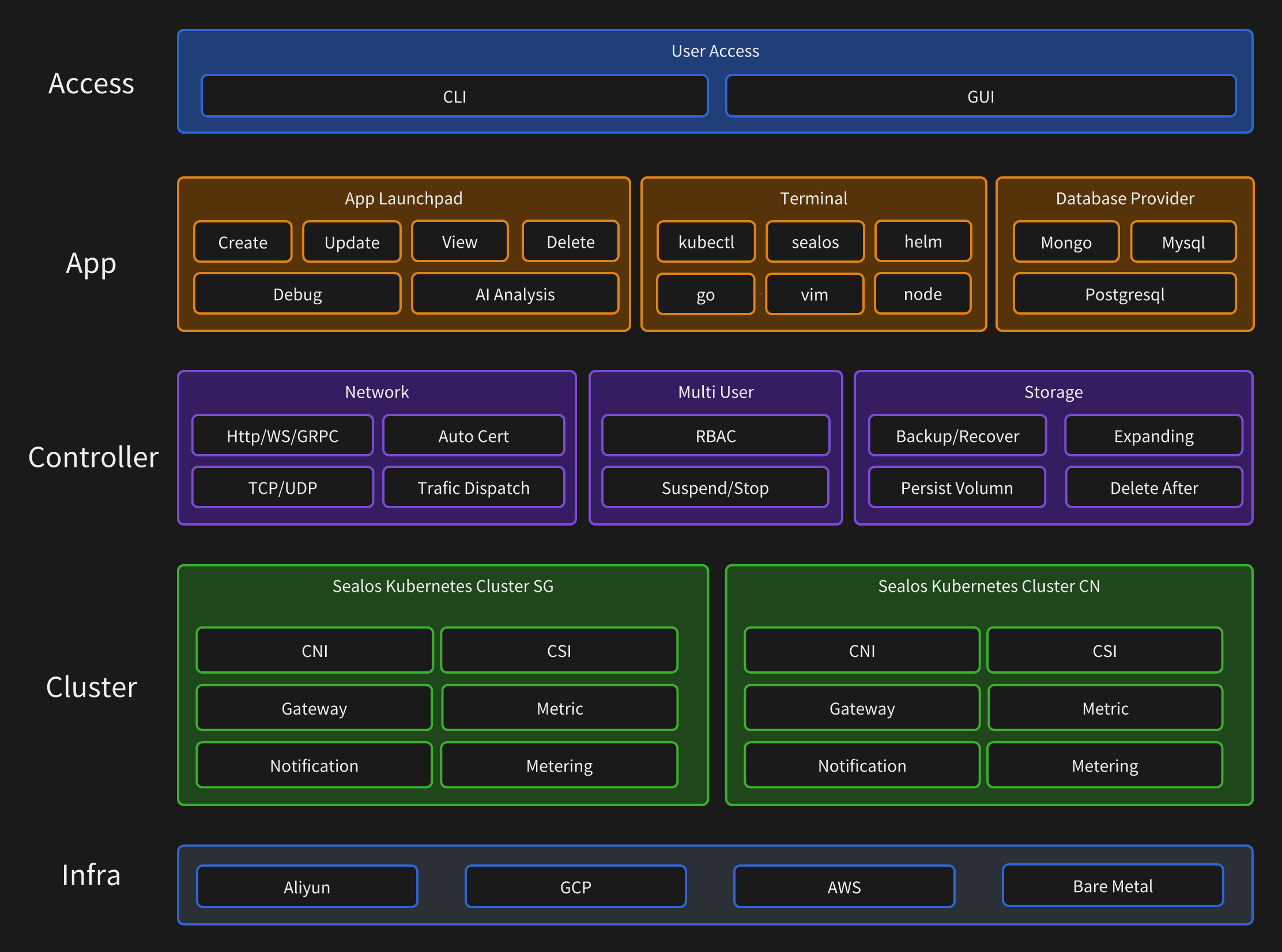Select the Suspend/Stop box

[715, 488]
